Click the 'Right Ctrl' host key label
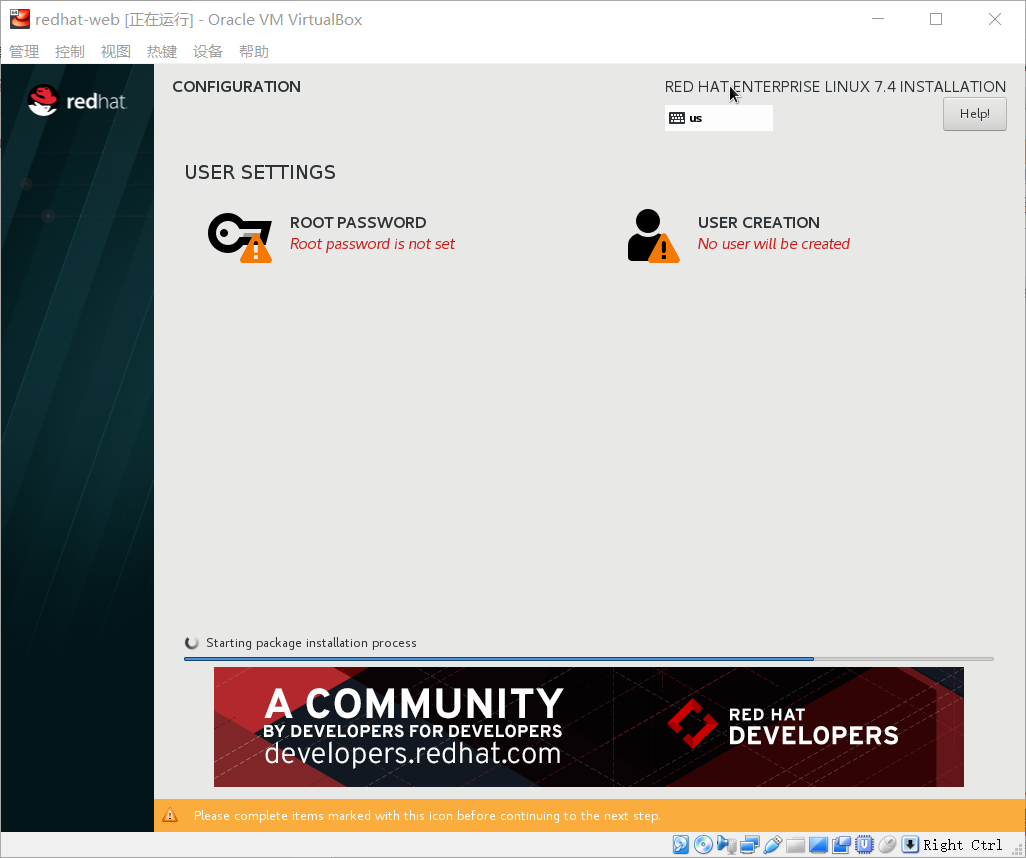This screenshot has width=1026, height=858. coord(963,845)
